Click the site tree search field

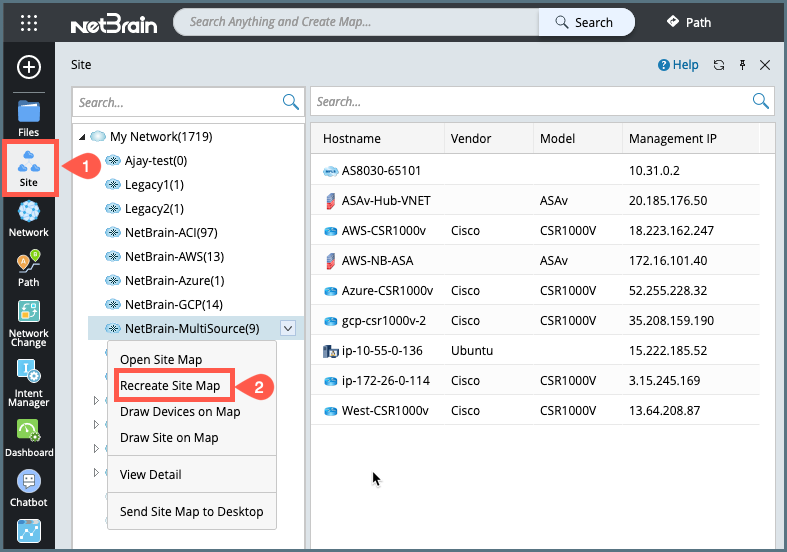coord(178,101)
